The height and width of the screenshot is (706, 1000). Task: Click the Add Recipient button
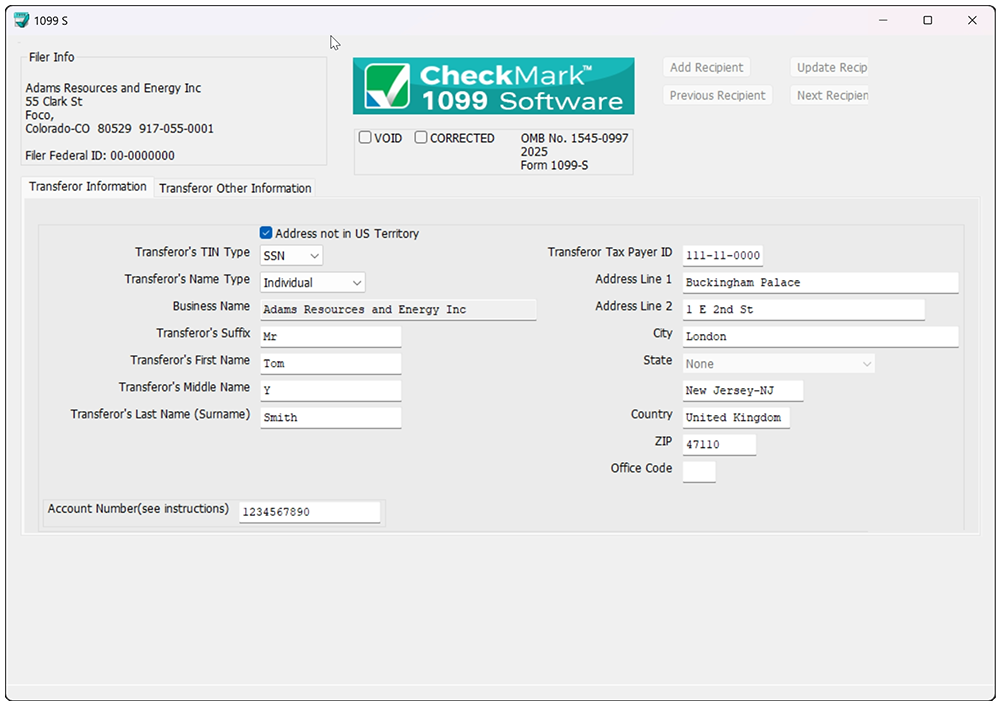click(706, 68)
